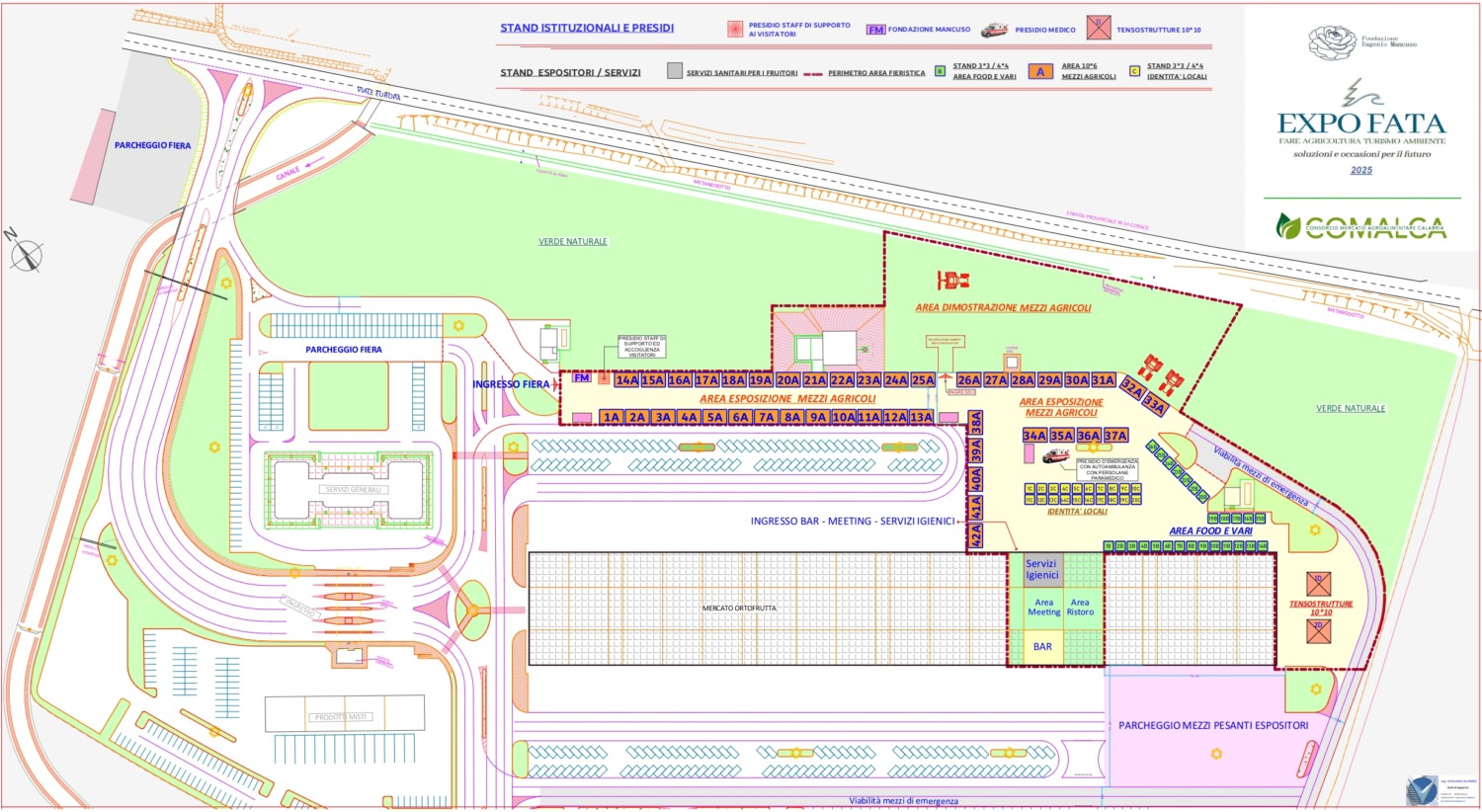The width and height of the screenshot is (1482, 812).
Task: Click the red tractors beside stand 32A
Action: [x=1163, y=374]
